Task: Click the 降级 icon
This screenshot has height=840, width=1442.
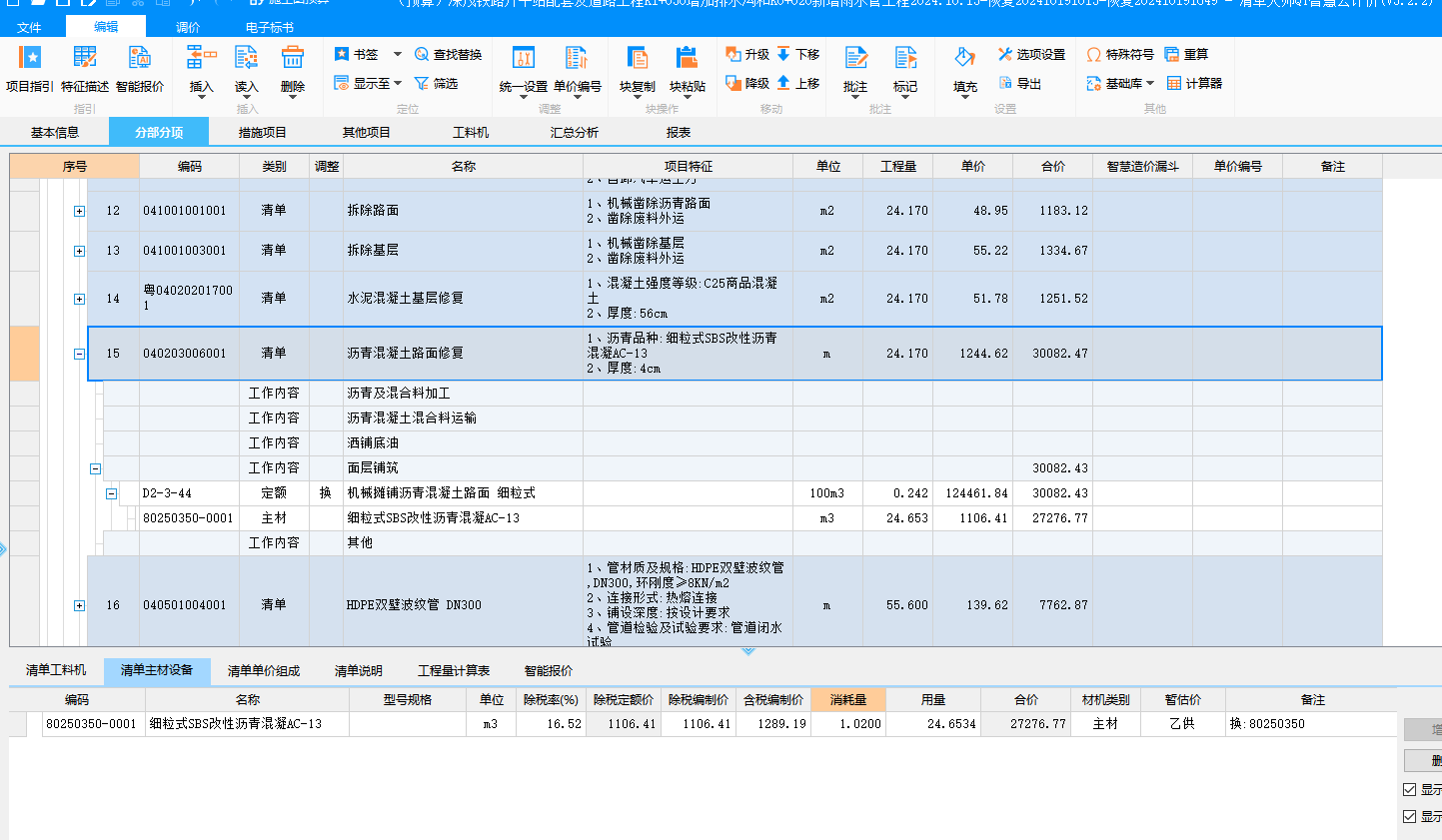Action: (733, 83)
